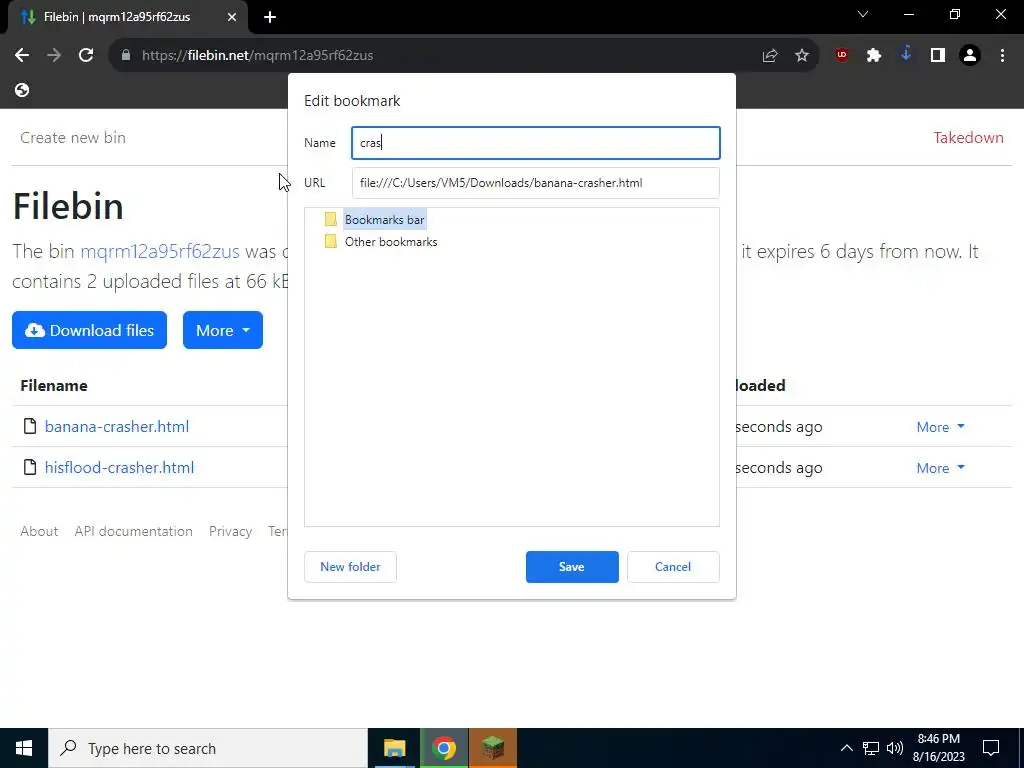Click the About footer link
Viewport: 1024px width, 768px height.
(39, 532)
